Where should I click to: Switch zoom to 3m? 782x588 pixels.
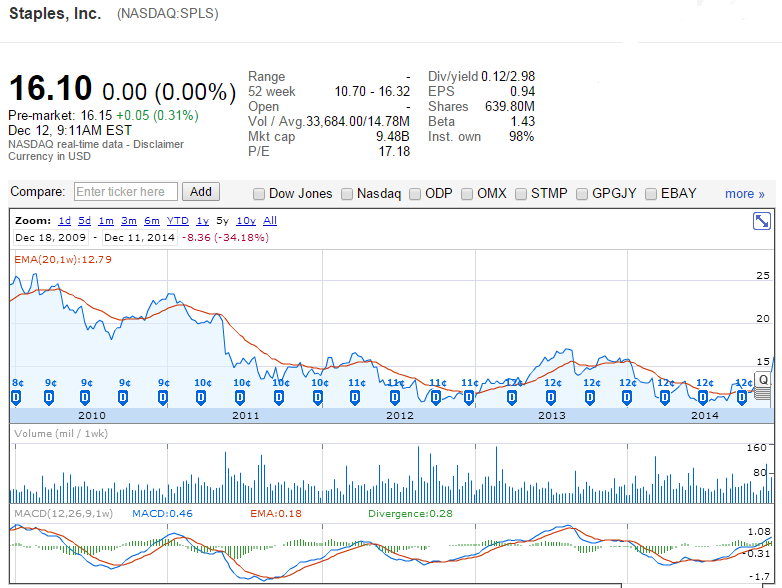[129, 220]
